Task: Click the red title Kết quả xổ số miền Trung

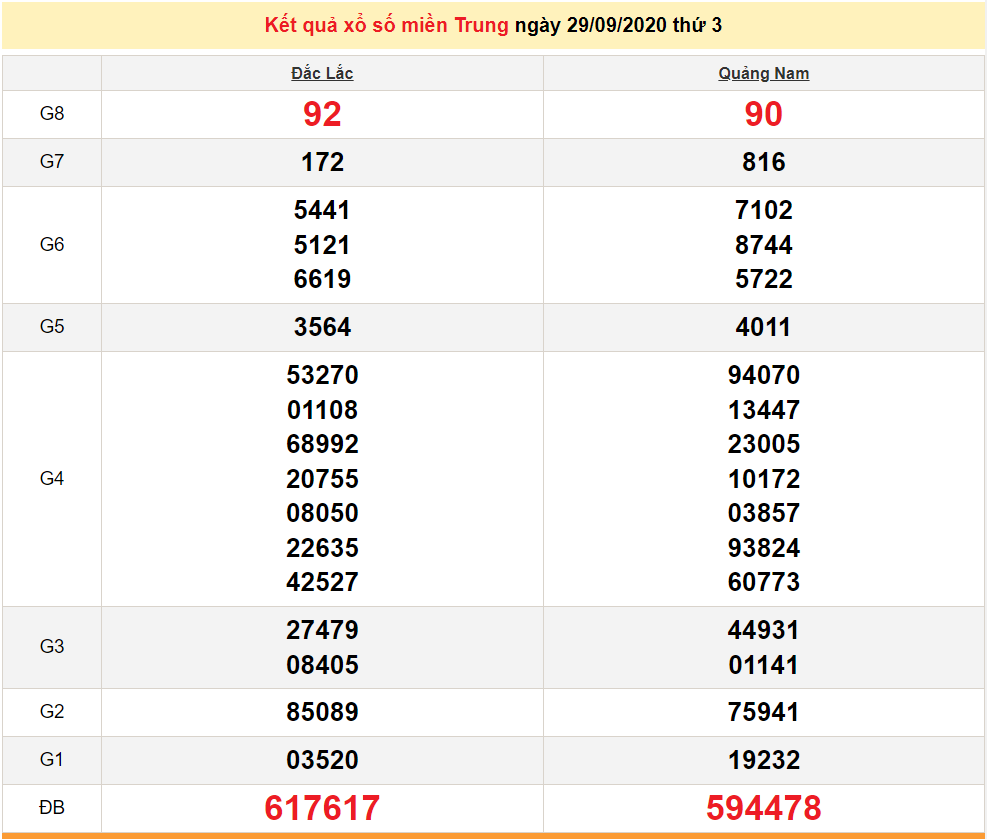Action: tap(386, 25)
